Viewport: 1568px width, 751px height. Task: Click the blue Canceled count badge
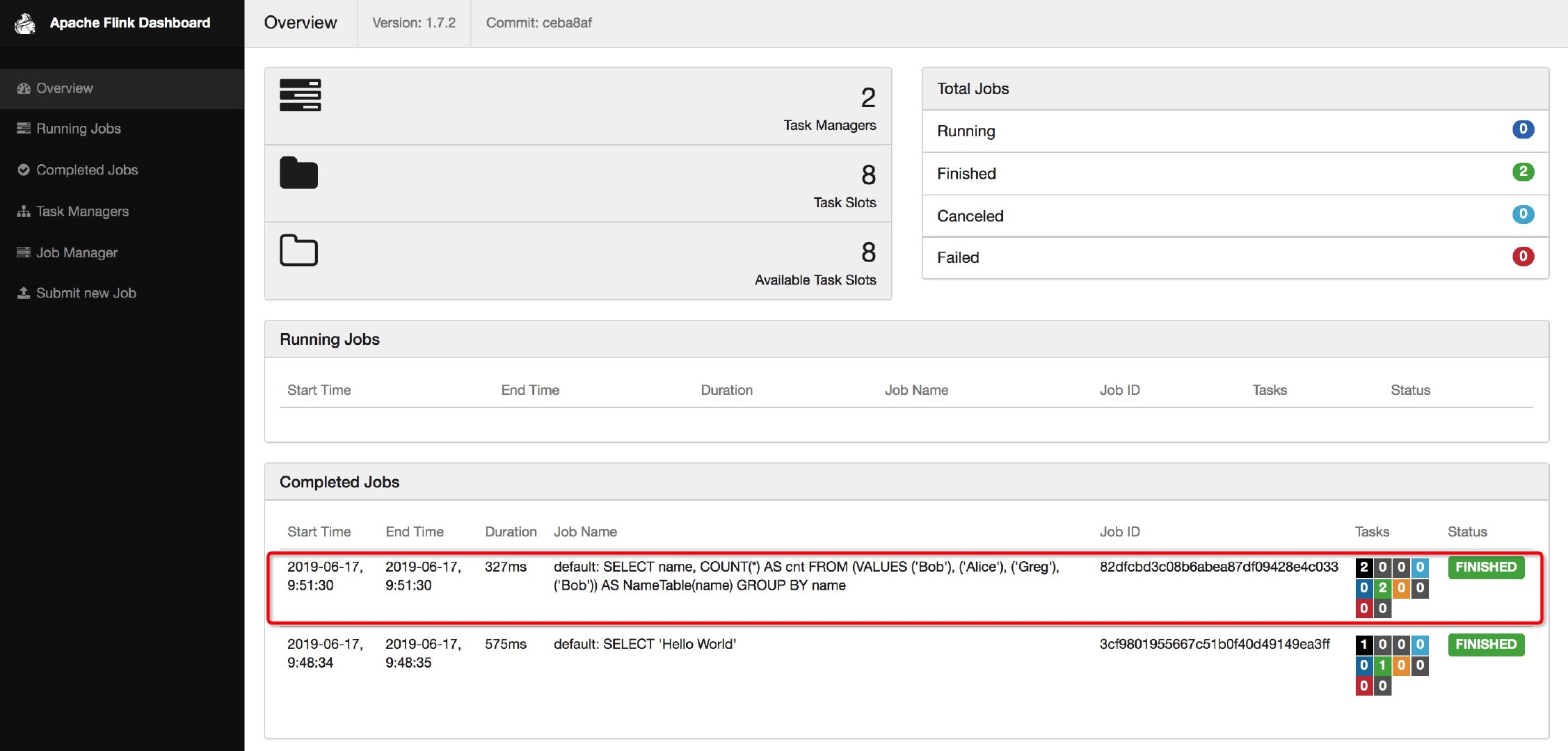1523,215
